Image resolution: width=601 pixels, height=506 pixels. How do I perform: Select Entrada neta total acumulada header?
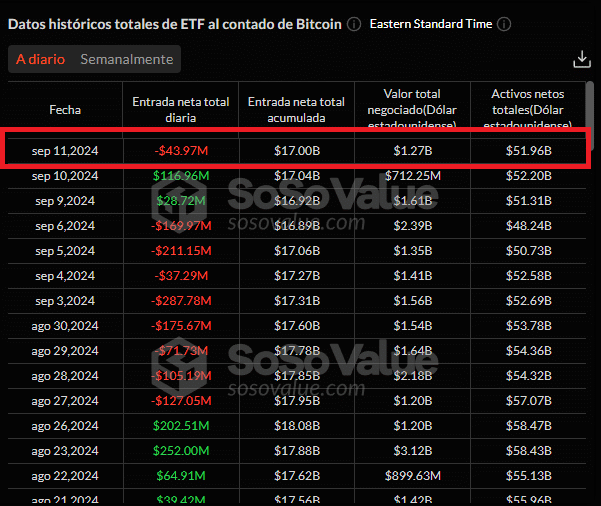coord(296,110)
